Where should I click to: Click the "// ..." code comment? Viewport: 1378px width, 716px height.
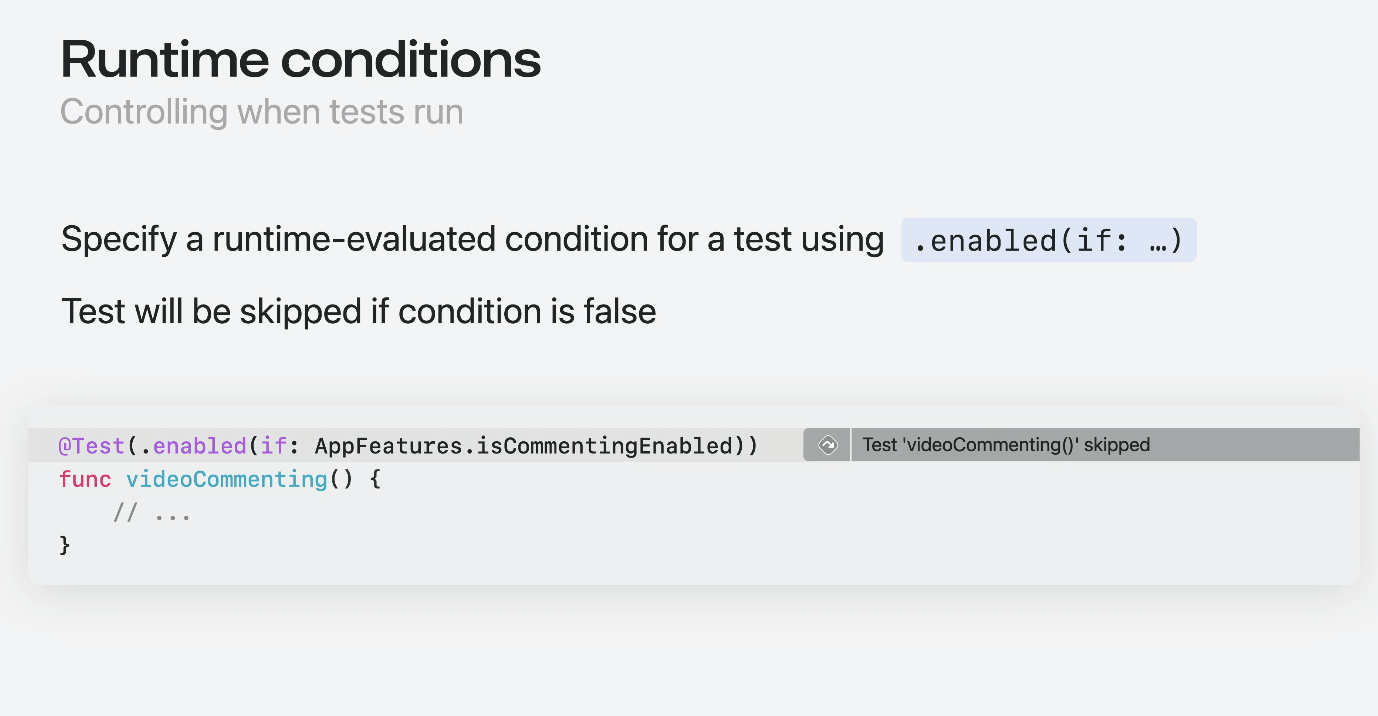point(151,514)
